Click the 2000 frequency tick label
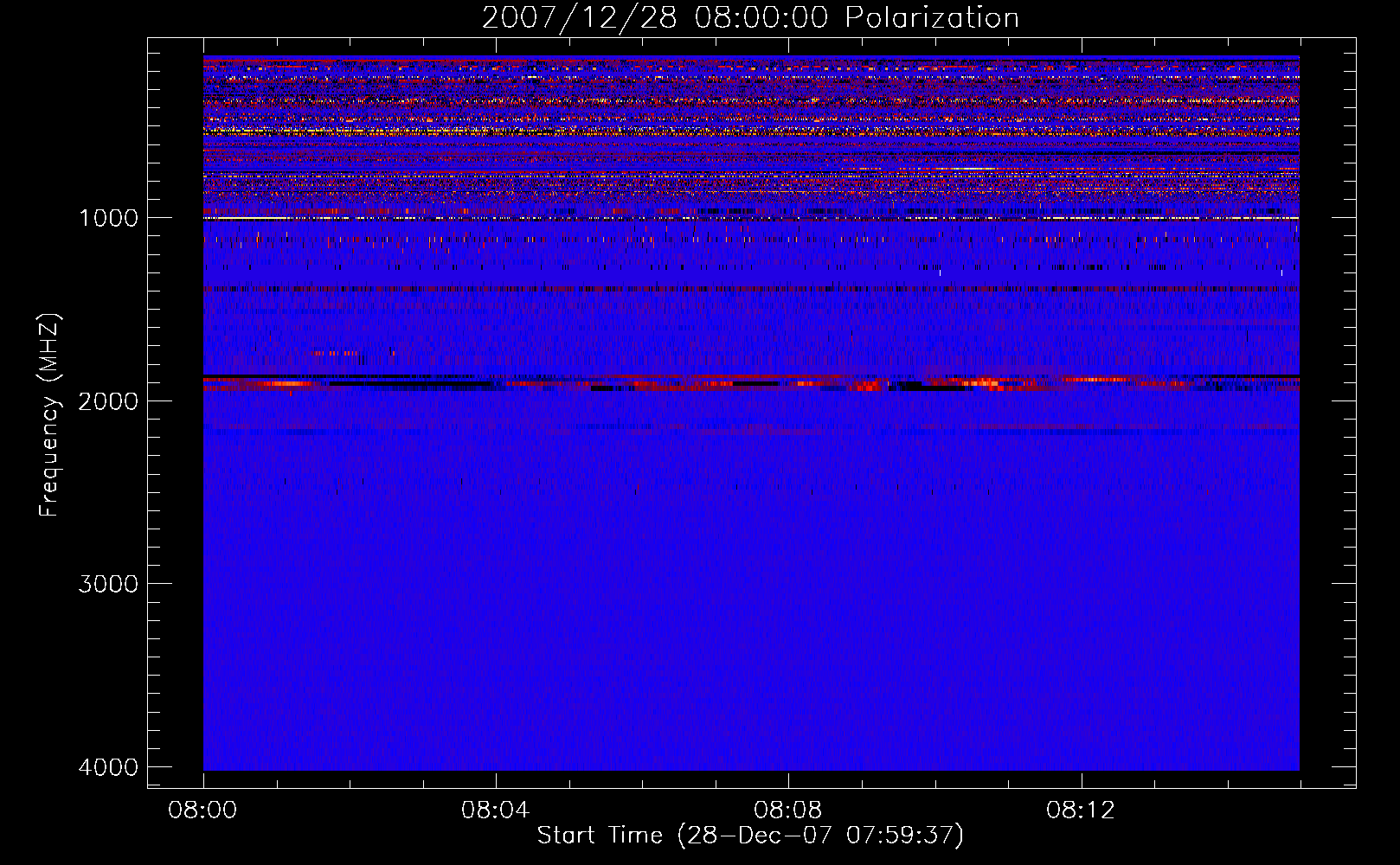This screenshot has height=865, width=1400. click(x=108, y=400)
